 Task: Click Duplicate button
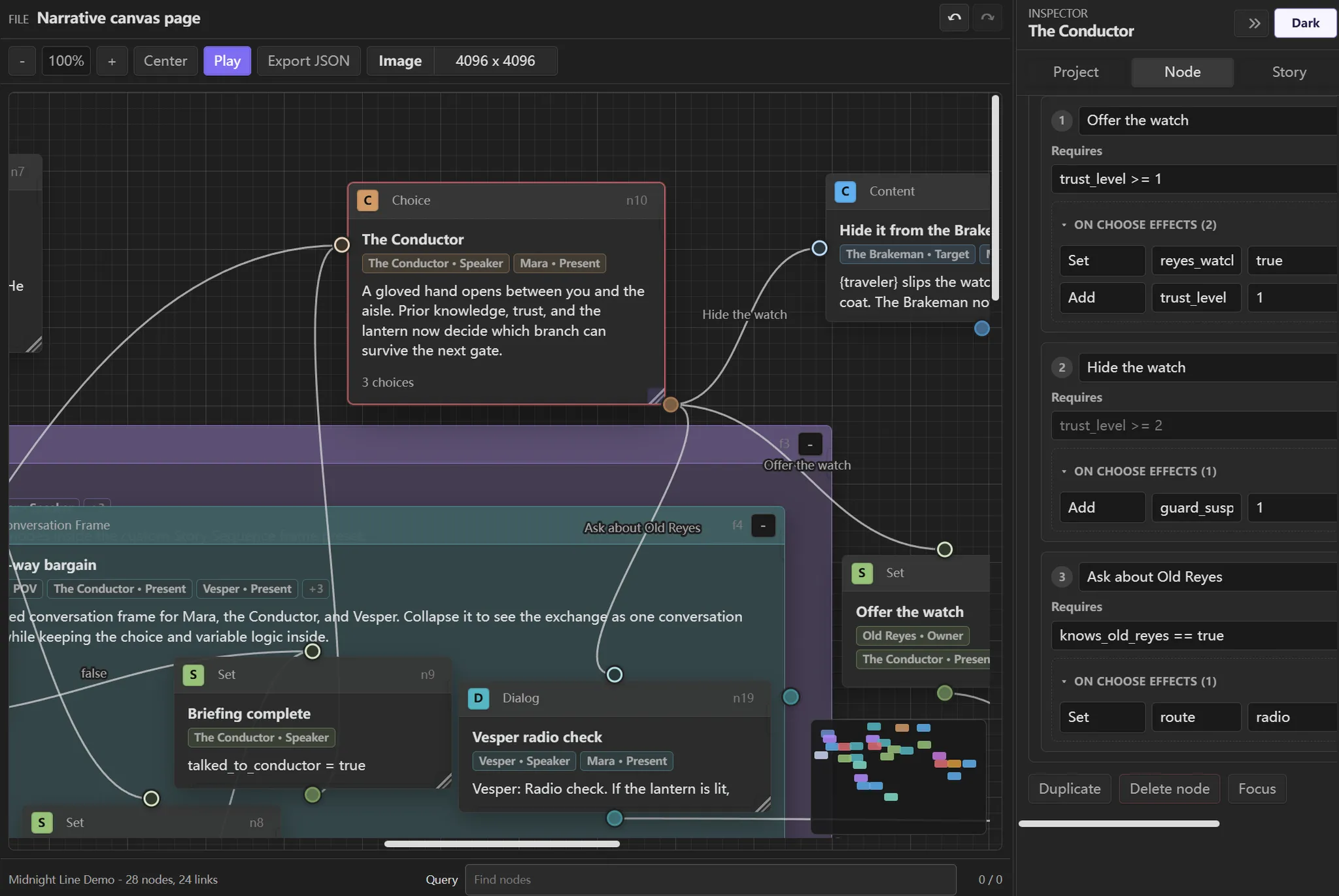pyautogui.click(x=1070, y=789)
